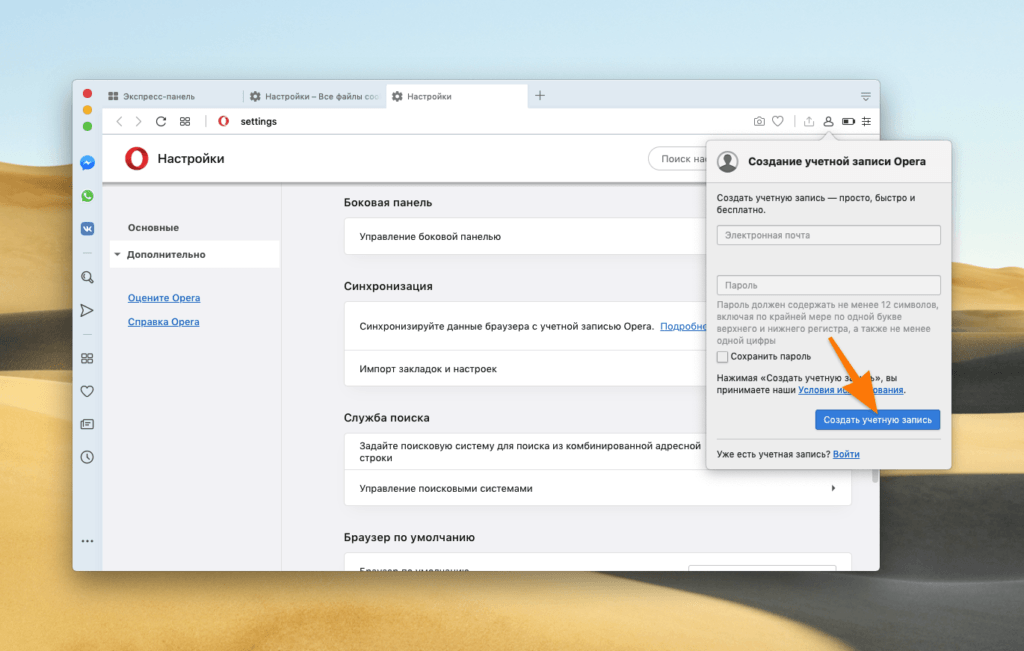This screenshot has width=1024, height=651.
Task: Click the Боковая панель heading
Action: point(388,202)
